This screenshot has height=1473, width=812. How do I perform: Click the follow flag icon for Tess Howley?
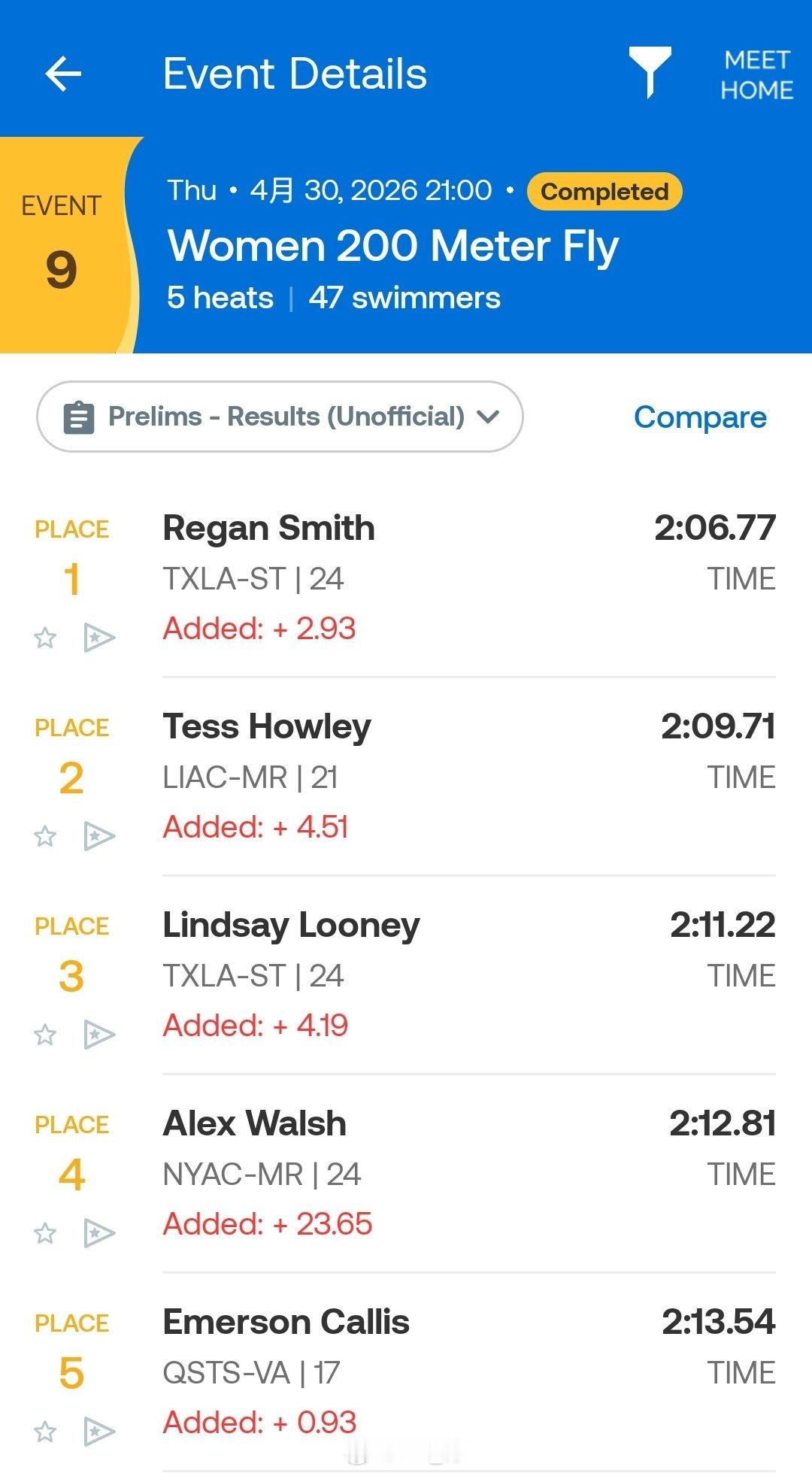[x=100, y=836]
